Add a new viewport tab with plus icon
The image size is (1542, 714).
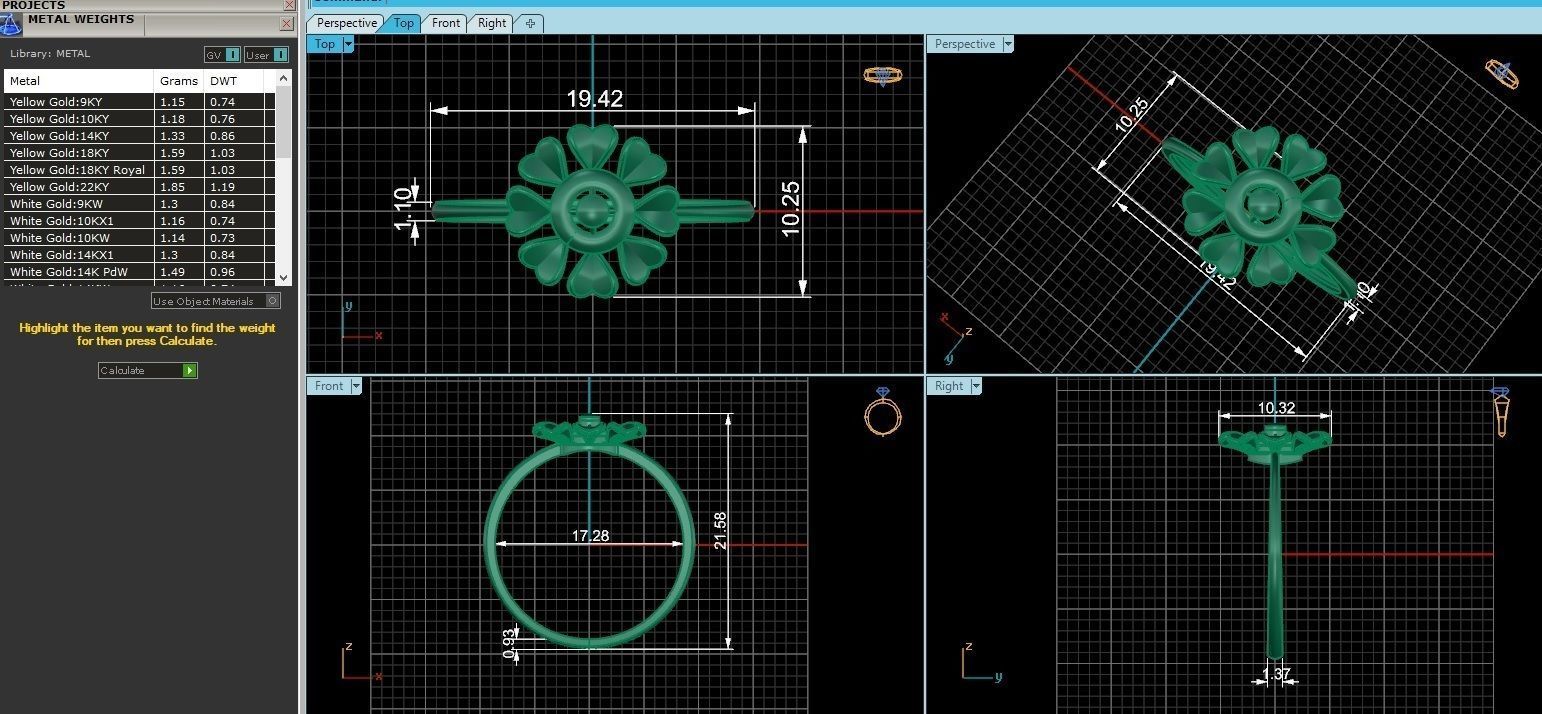click(530, 23)
